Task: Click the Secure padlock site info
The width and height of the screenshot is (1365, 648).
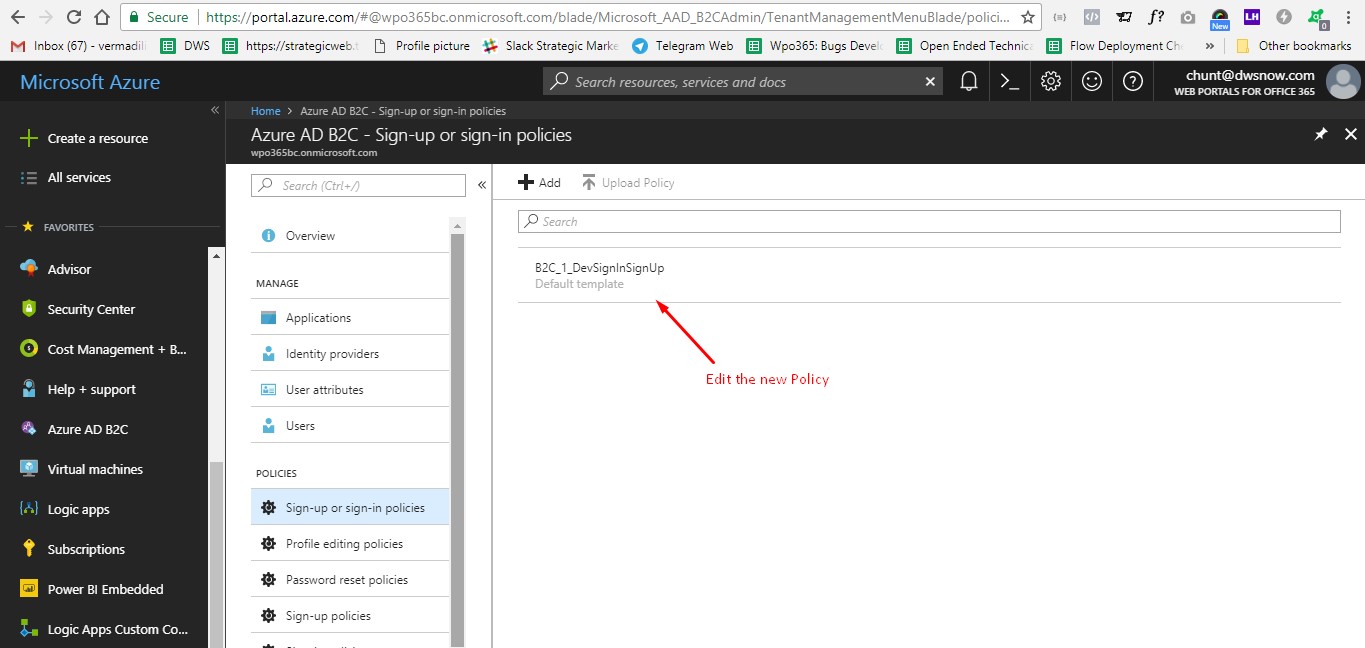Action: (159, 17)
